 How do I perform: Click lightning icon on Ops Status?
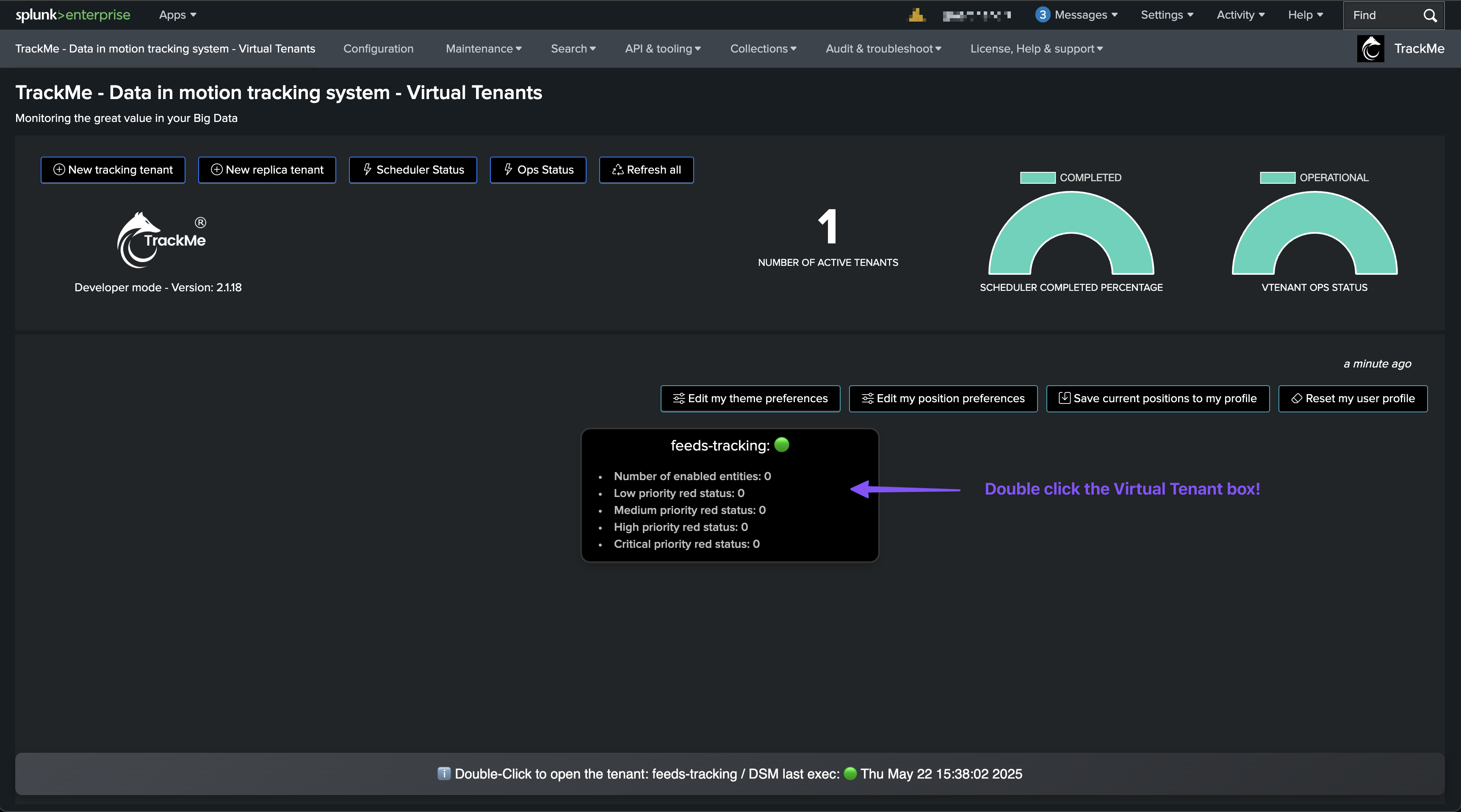click(508, 169)
